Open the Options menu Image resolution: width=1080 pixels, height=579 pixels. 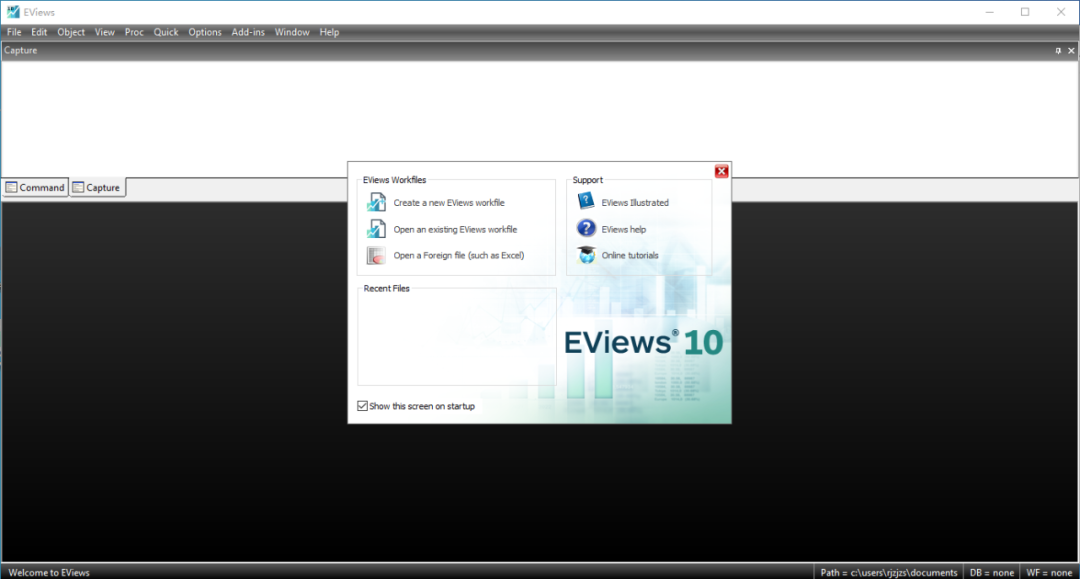205,32
